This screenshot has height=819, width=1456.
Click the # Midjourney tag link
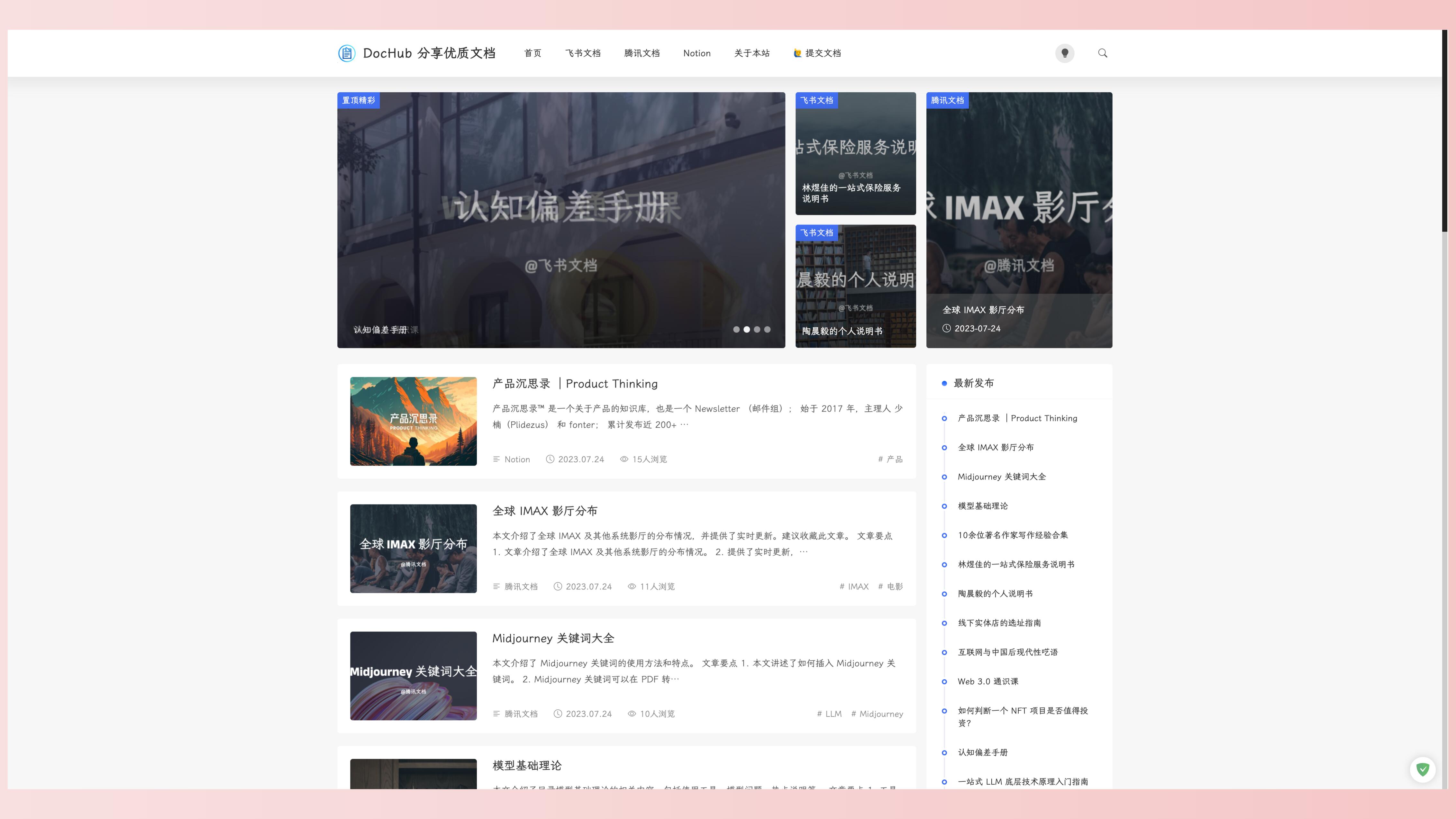pos(877,714)
